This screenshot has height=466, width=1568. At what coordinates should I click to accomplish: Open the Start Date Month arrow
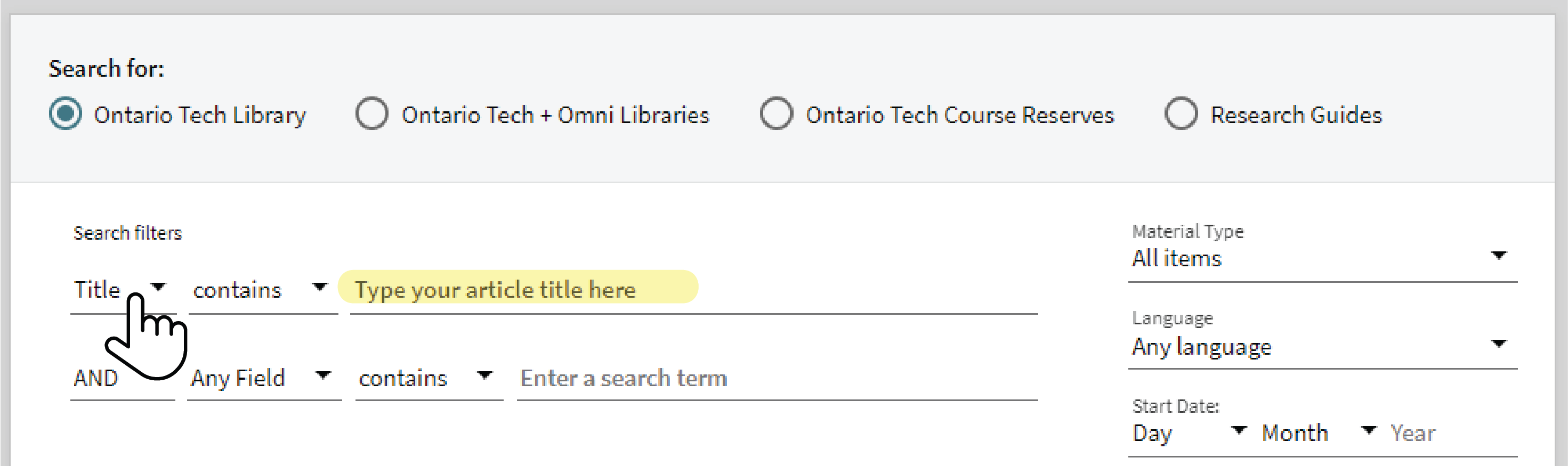click(x=1368, y=430)
